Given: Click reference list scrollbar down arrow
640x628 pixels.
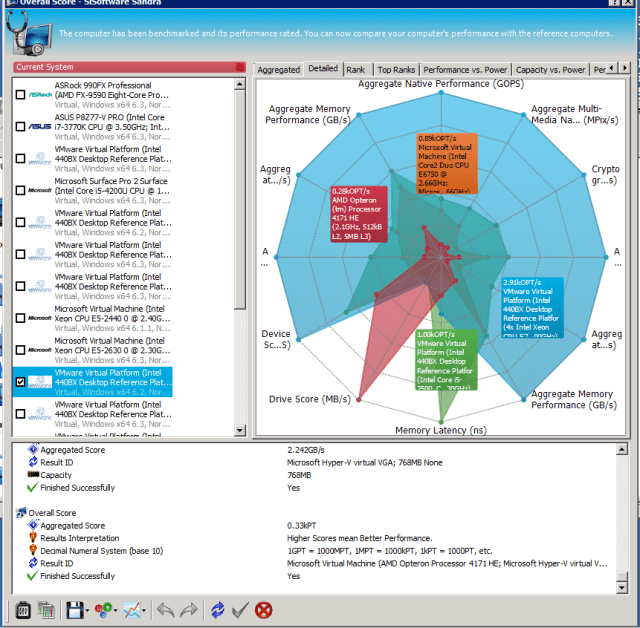Looking at the screenshot, I should (x=240, y=430).
